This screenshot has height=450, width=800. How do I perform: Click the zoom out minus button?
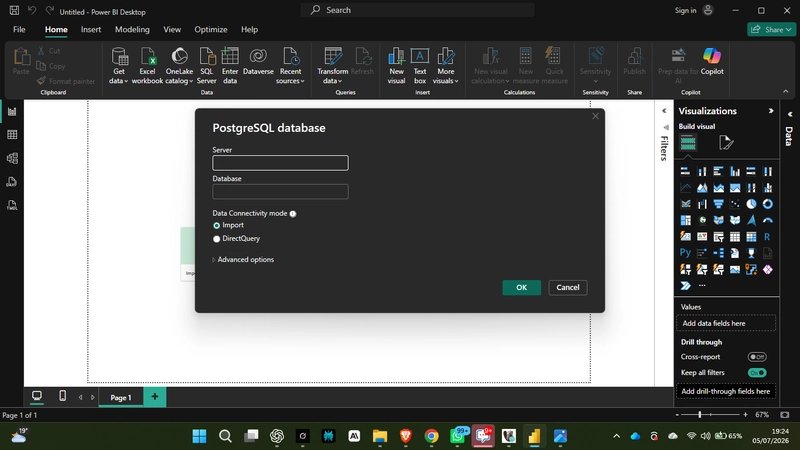pyautogui.click(x=677, y=415)
